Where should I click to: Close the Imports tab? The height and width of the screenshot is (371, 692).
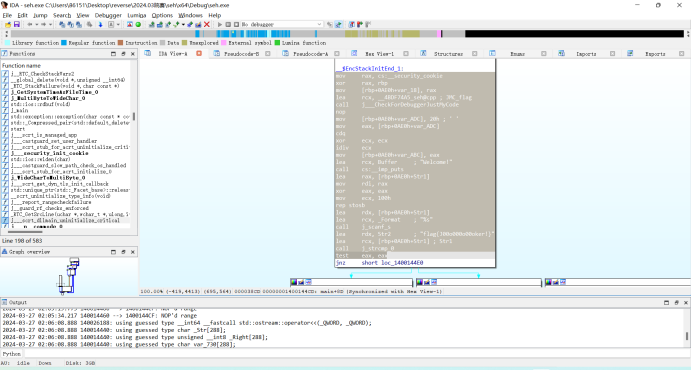click(x=613, y=54)
